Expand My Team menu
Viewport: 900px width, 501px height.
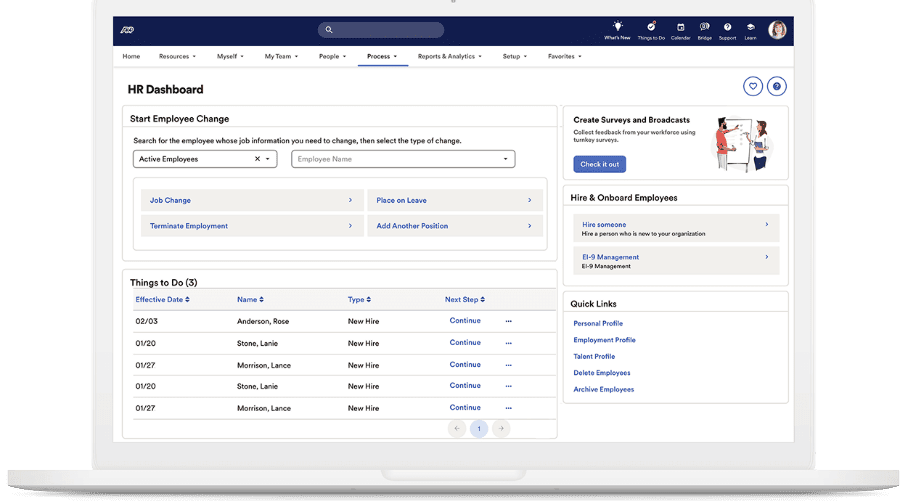281,56
